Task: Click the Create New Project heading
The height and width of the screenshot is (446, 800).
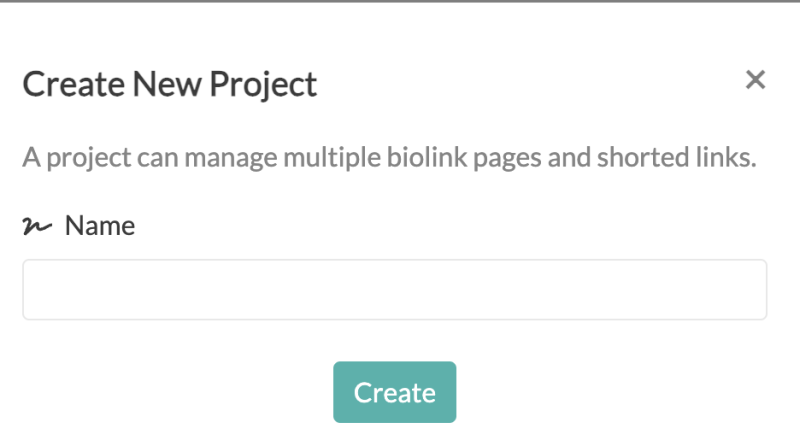Action: click(x=170, y=85)
